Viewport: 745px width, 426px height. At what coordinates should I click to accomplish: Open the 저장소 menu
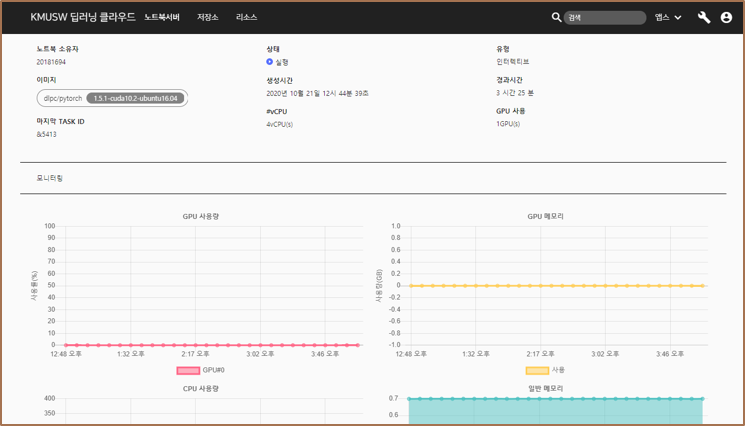click(208, 17)
